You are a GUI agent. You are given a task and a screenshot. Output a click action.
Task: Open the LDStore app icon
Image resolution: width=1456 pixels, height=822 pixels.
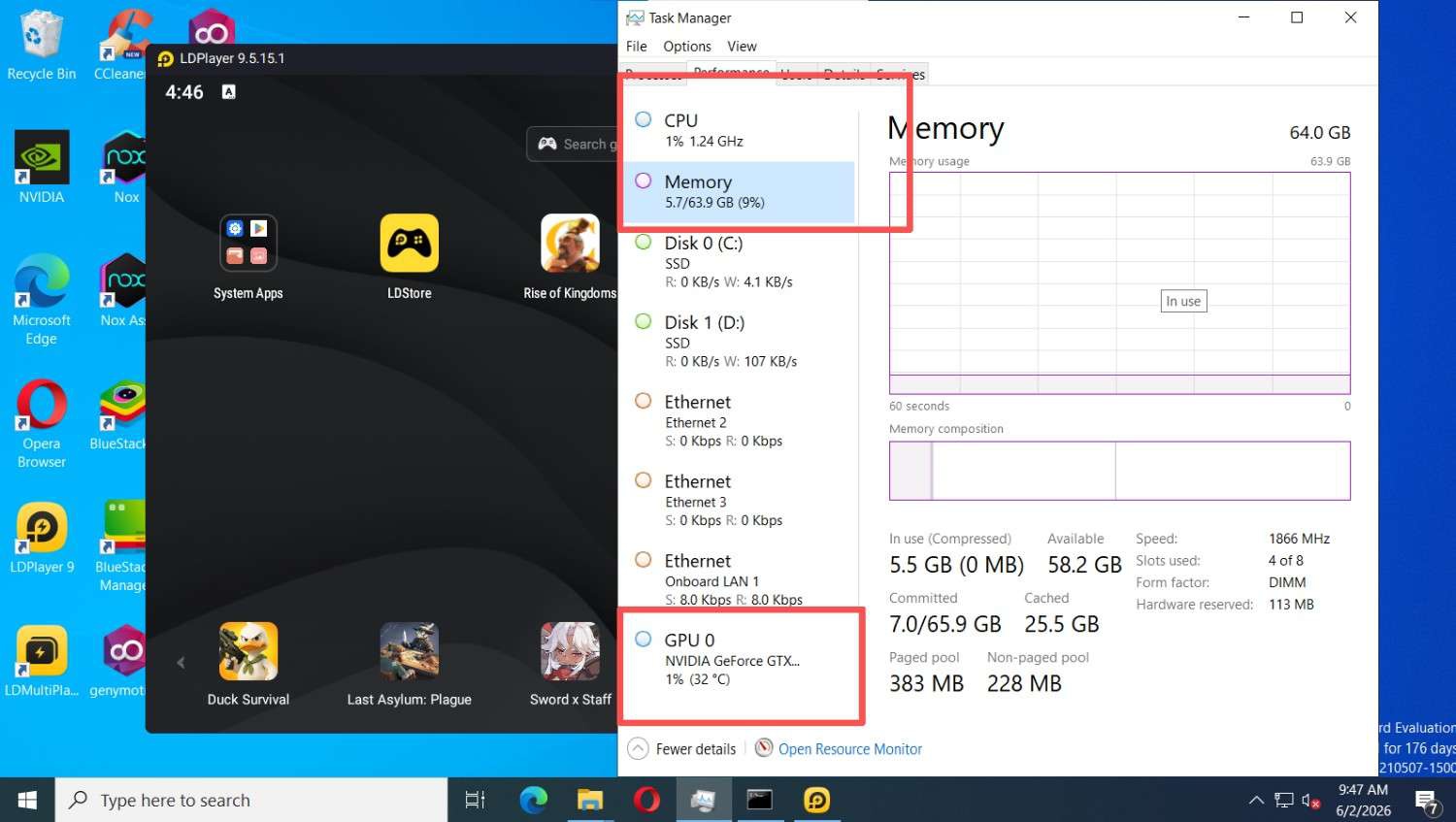tap(409, 243)
